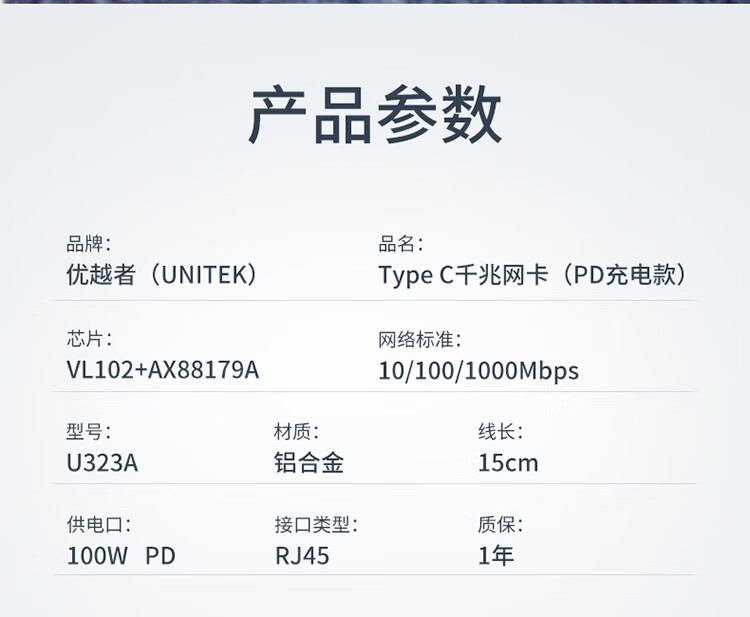Click the RJ45 interface value
Screen dimensions: 750x617
302,556
